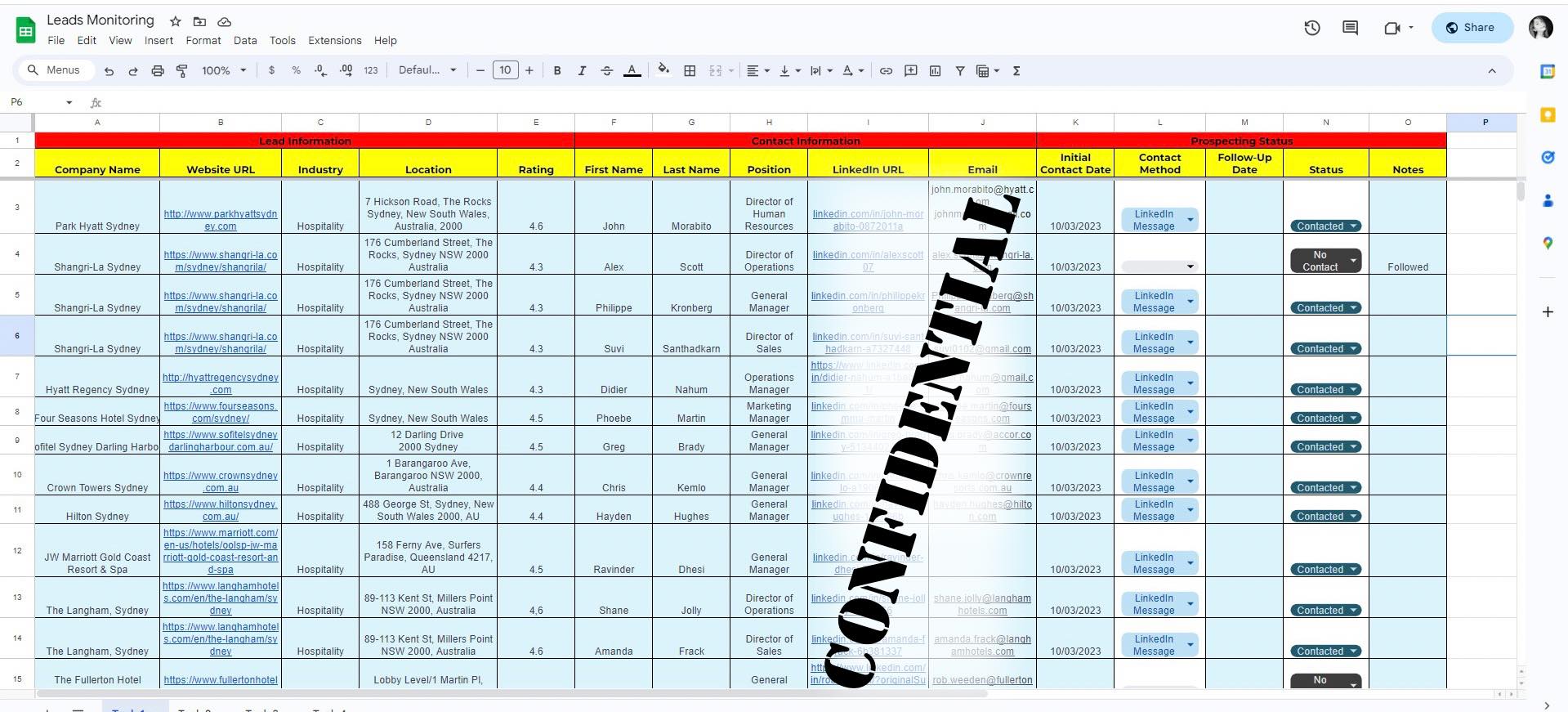Viewport: 1568px width, 712px height.
Task: Open the Hyatt Regency Sydney website link
Action: point(221,383)
